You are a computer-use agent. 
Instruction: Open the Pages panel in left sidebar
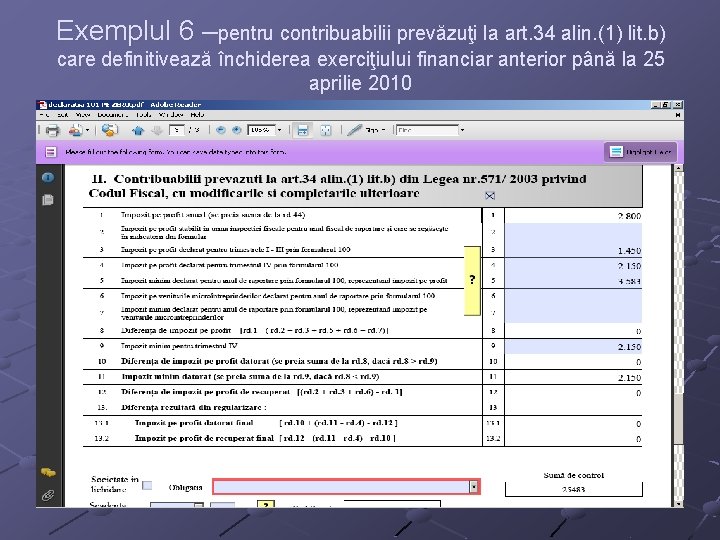click(48, 200)
